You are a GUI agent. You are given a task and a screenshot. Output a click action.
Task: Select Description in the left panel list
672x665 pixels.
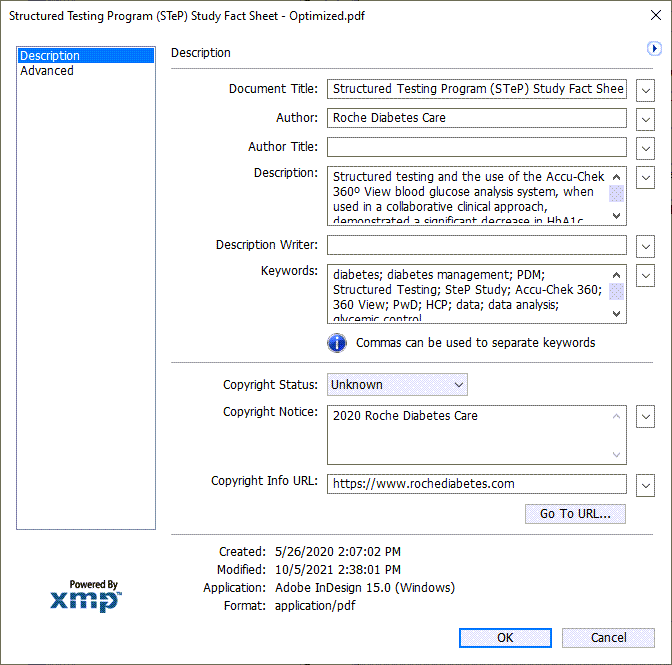pyautogui.click(x=86, y=56)
